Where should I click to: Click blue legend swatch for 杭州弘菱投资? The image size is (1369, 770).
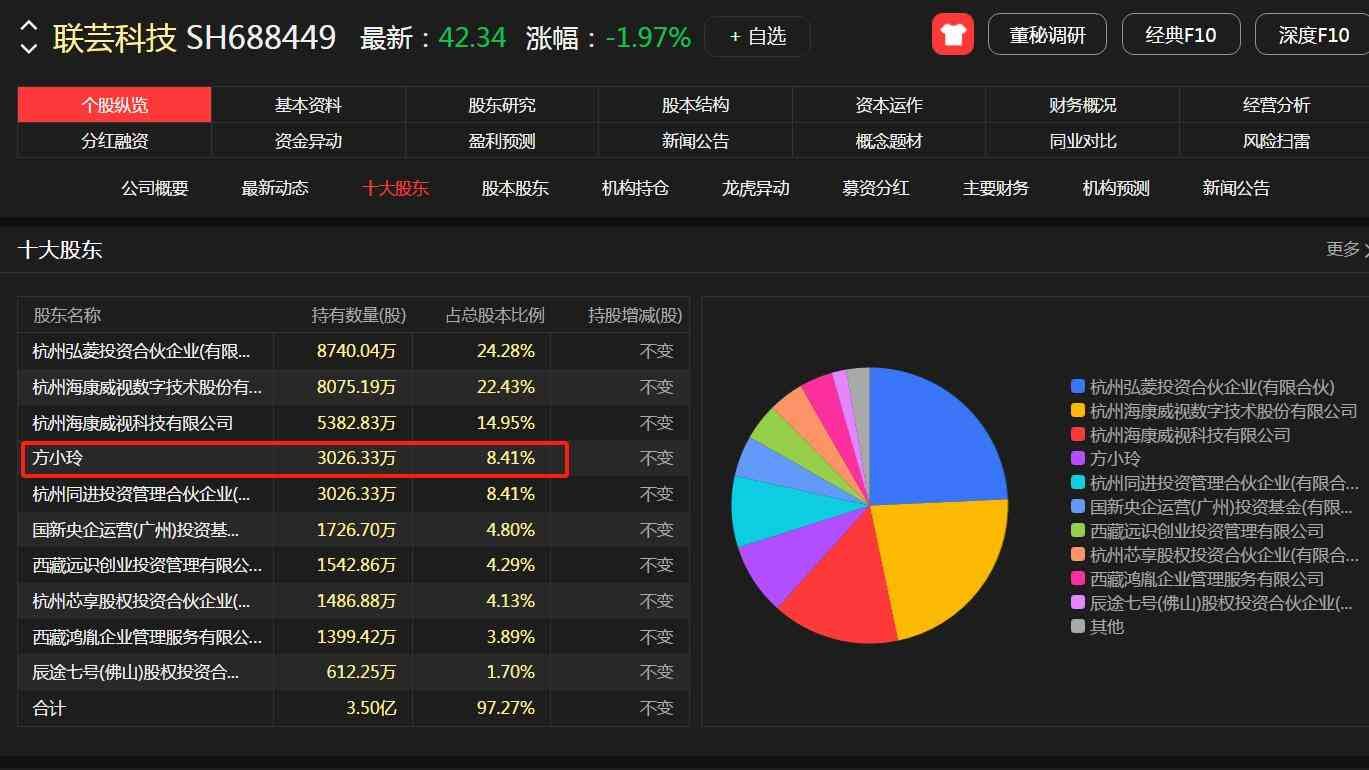1077,387
